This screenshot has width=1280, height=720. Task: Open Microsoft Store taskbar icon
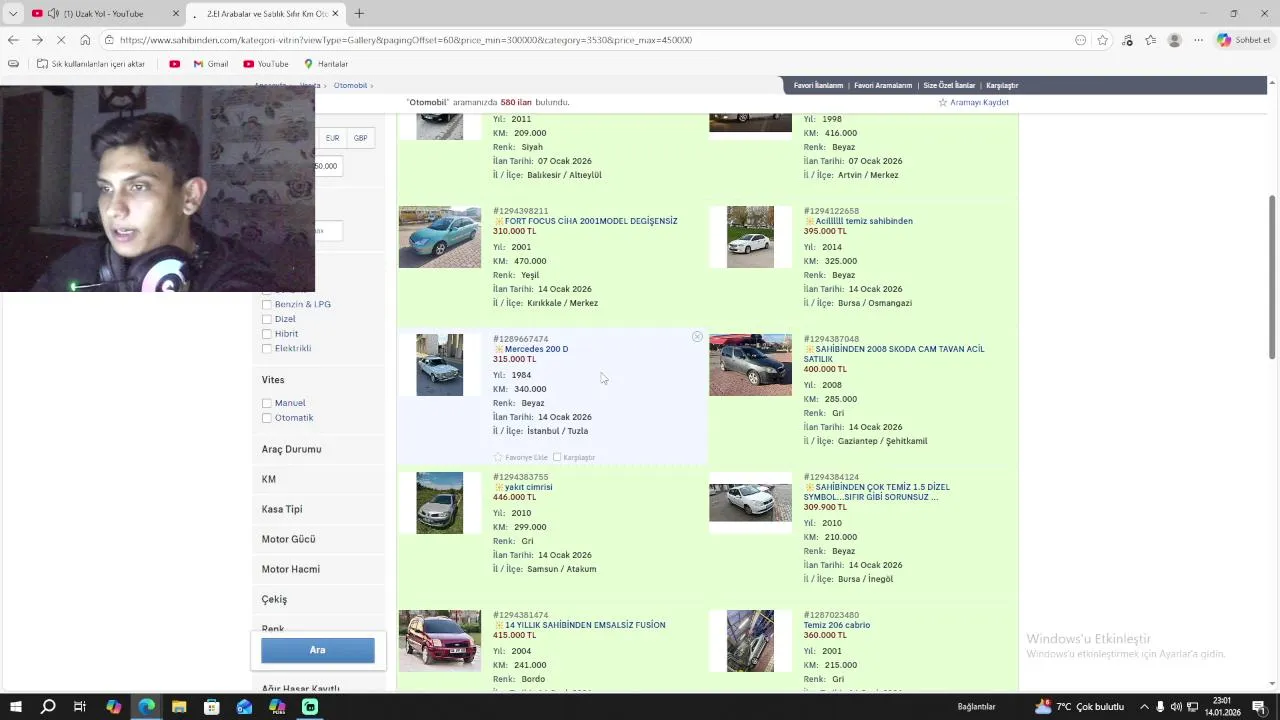tap(212, 706)
